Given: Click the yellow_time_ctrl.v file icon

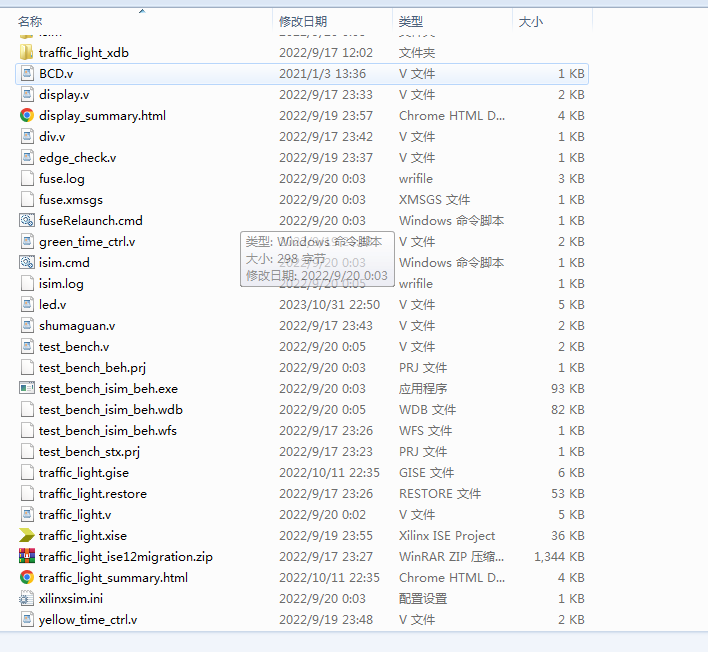Looking at the screenshot, I should 27,619.
